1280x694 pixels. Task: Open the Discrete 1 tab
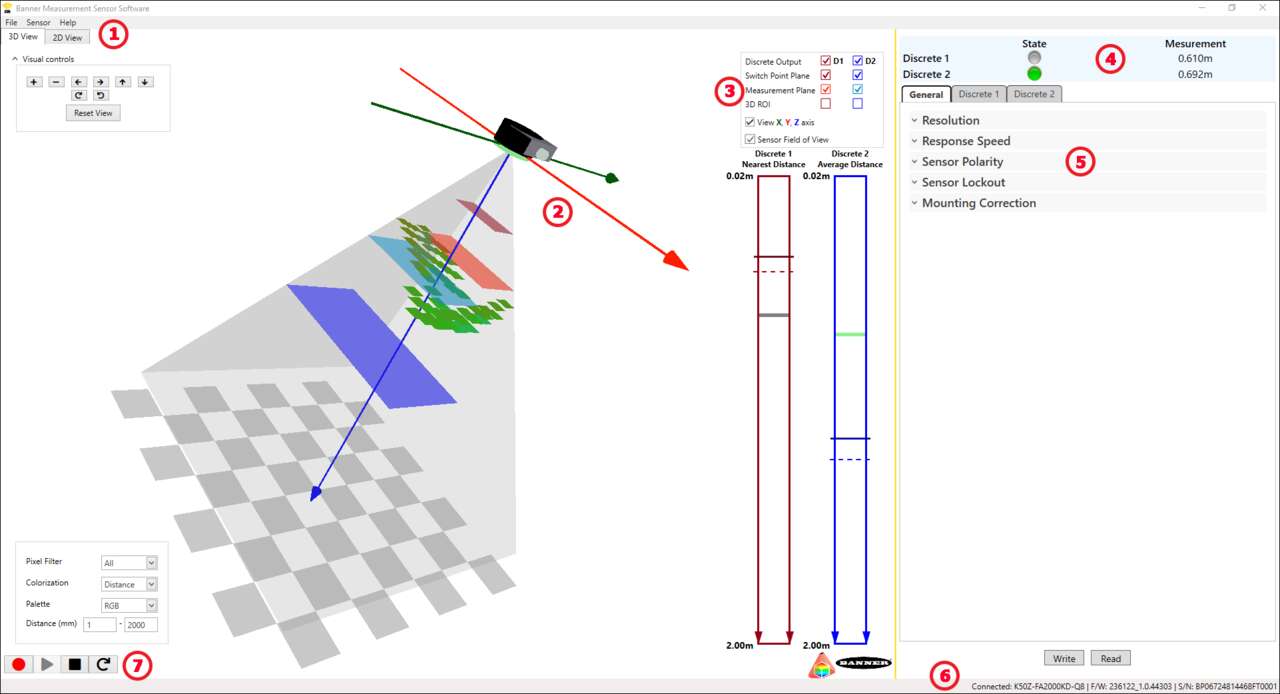pos(978,94)
